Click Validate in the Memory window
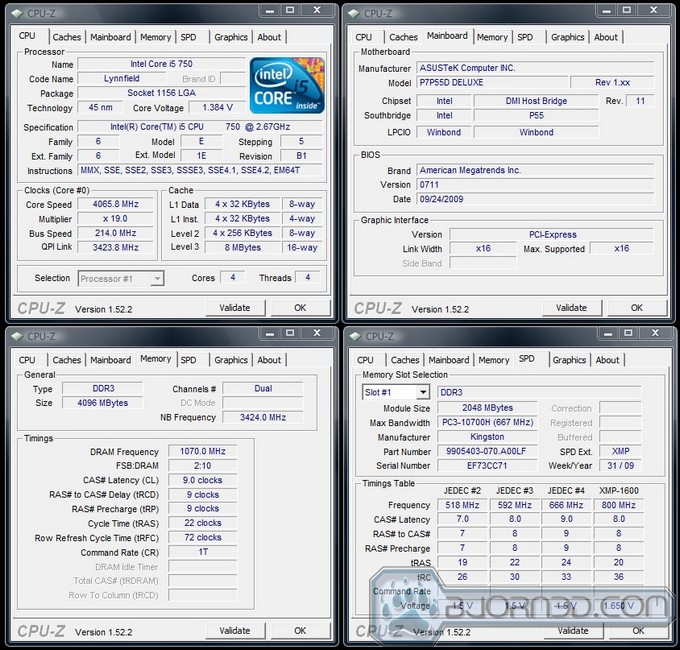680x650 pixels. [x=235, y=630]
